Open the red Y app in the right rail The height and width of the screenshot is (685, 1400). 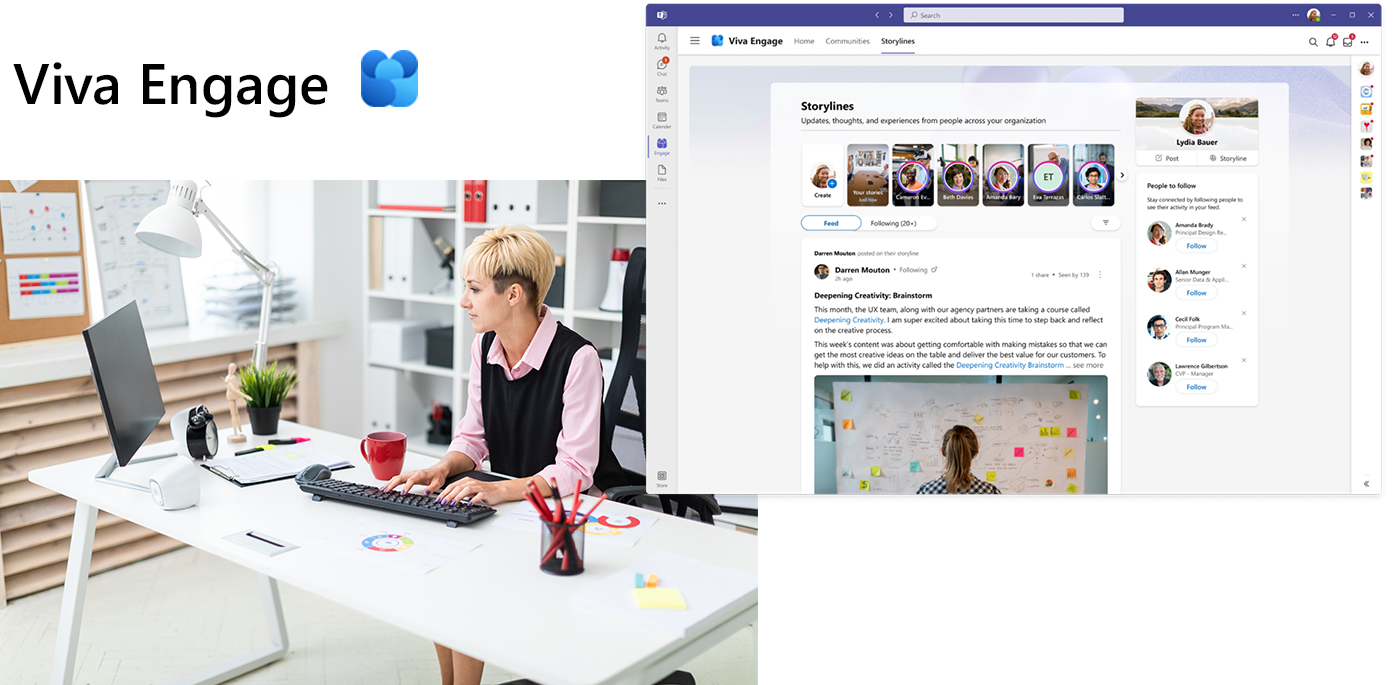click(x=1366, y=126)
